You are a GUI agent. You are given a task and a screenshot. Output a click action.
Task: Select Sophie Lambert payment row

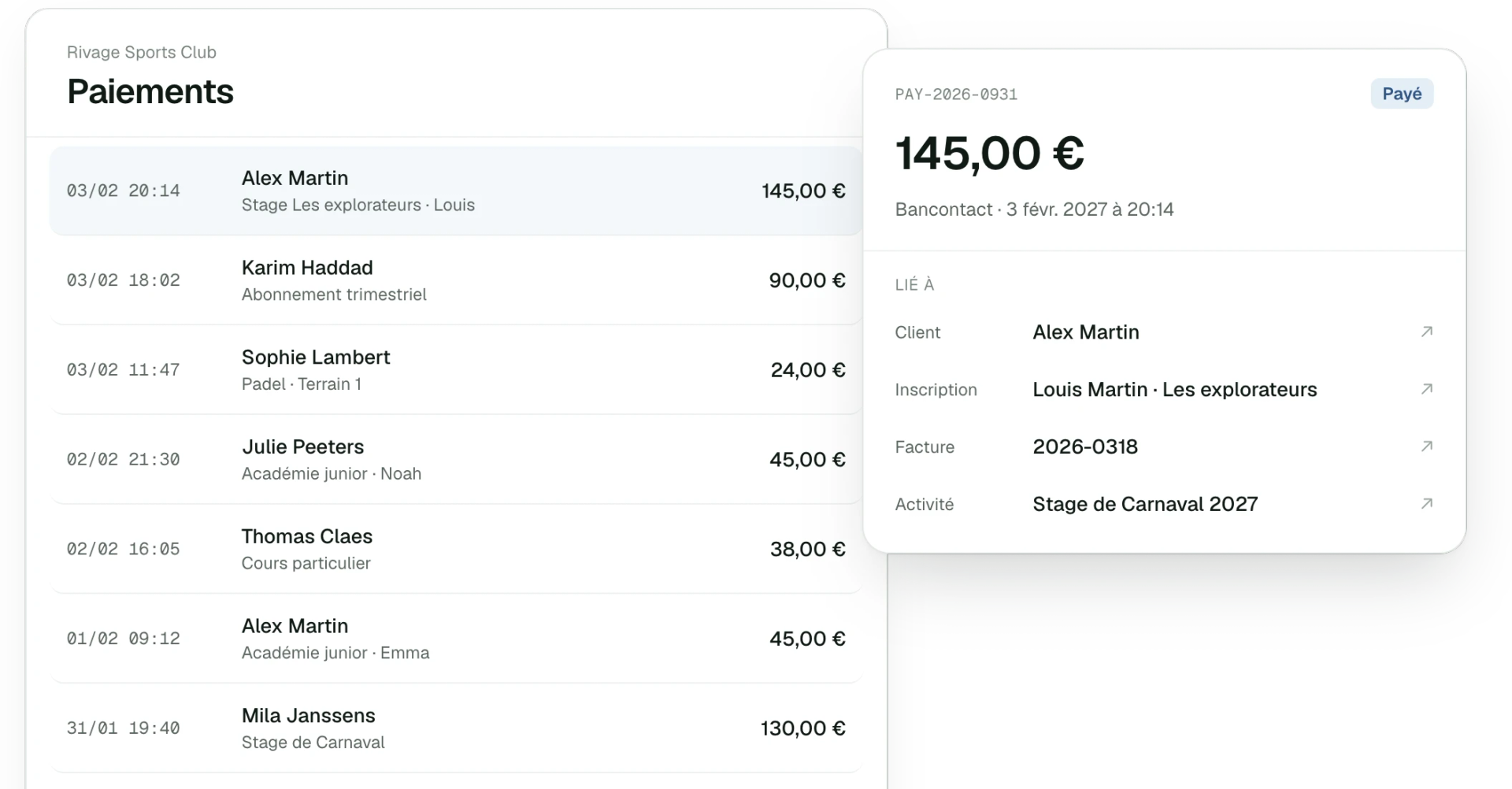point(456,370)
